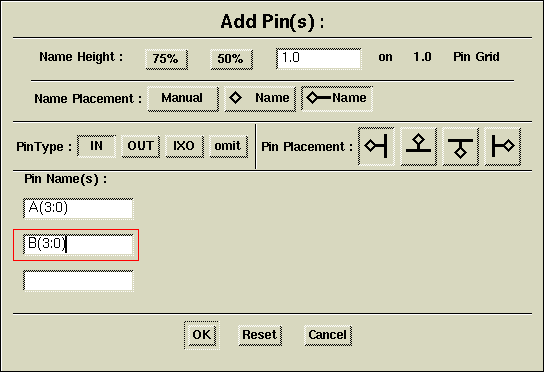Image resolution: width=545 pixels, height=373 pixels.
Task: Click the empty third pin name field
Action: point(78,281)
